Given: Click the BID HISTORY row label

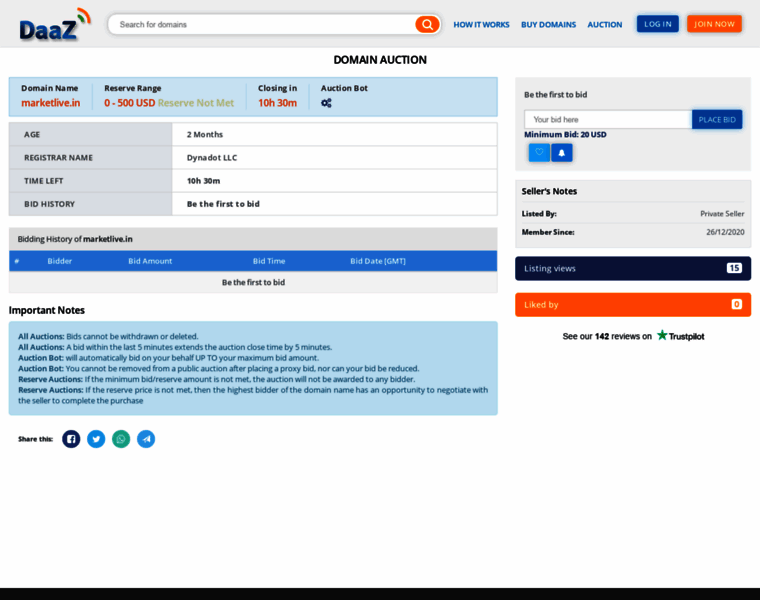Looking at the screenshot, I should click(x=49, y=205).
